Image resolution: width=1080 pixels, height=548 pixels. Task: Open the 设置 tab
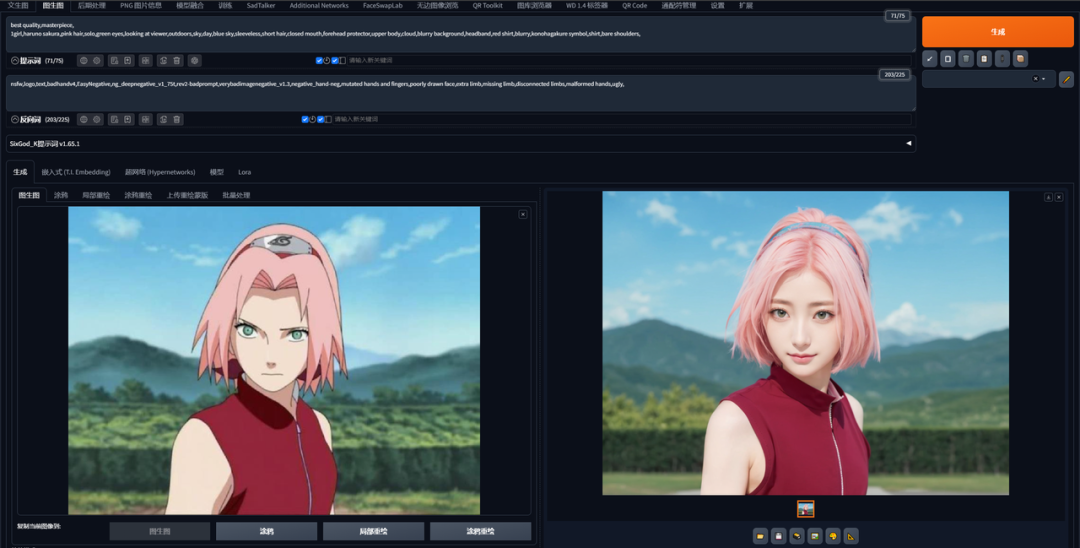tap(718, 6)
